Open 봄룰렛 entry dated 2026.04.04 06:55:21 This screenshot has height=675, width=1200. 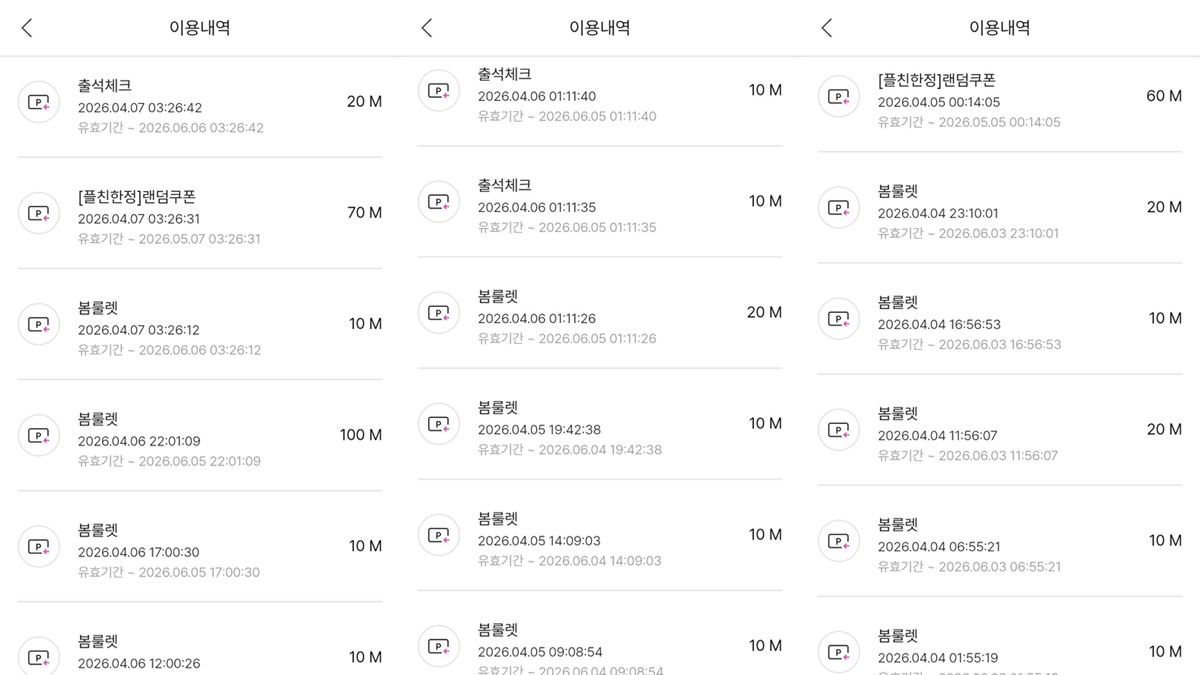pos(1000,541)
